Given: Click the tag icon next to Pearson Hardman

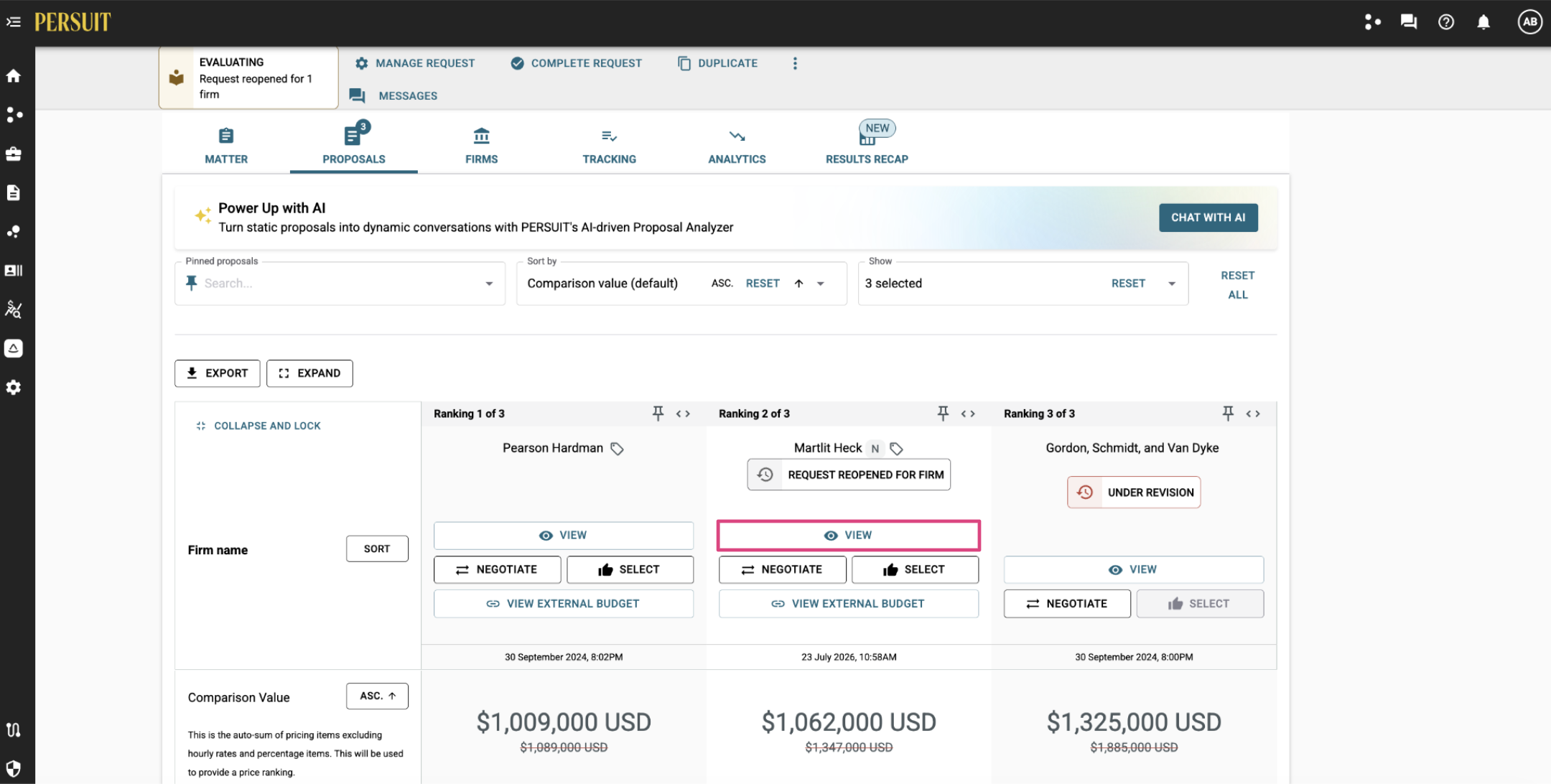Looking at the screenshot, I should pyautogui.click(x=617, y=449).
